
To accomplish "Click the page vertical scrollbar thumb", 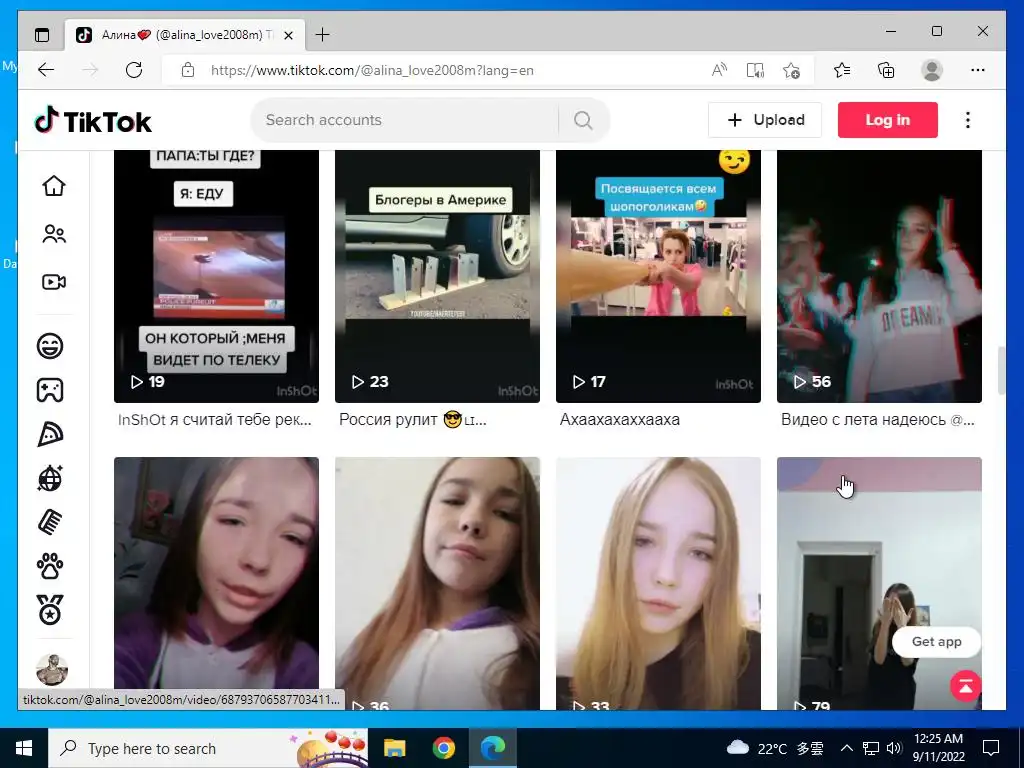I will point(1001,372).
